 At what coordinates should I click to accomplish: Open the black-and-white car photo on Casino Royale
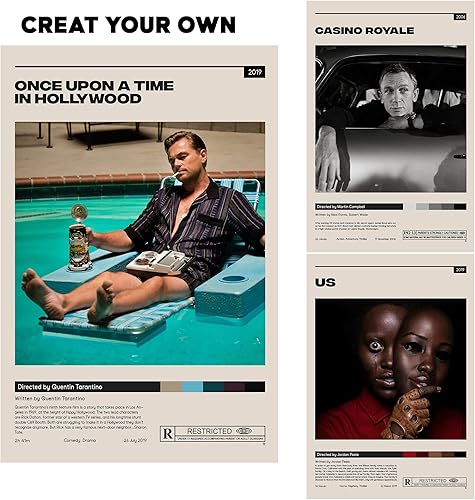(391, 119)
